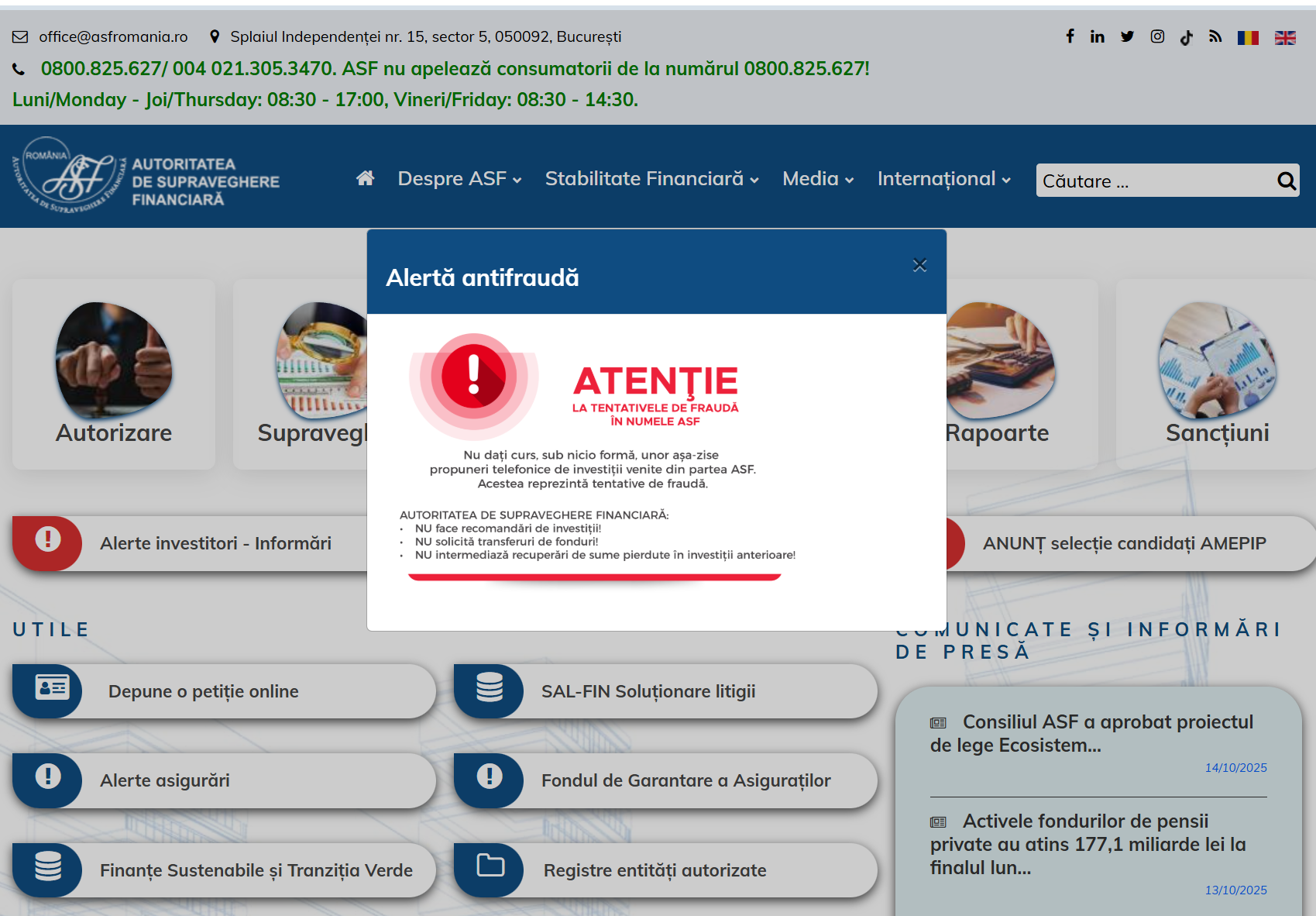The image size is (1316, 916).
Task: Expand the Stabilitate Financiară dropdown
Action: [x=651, y=179]
